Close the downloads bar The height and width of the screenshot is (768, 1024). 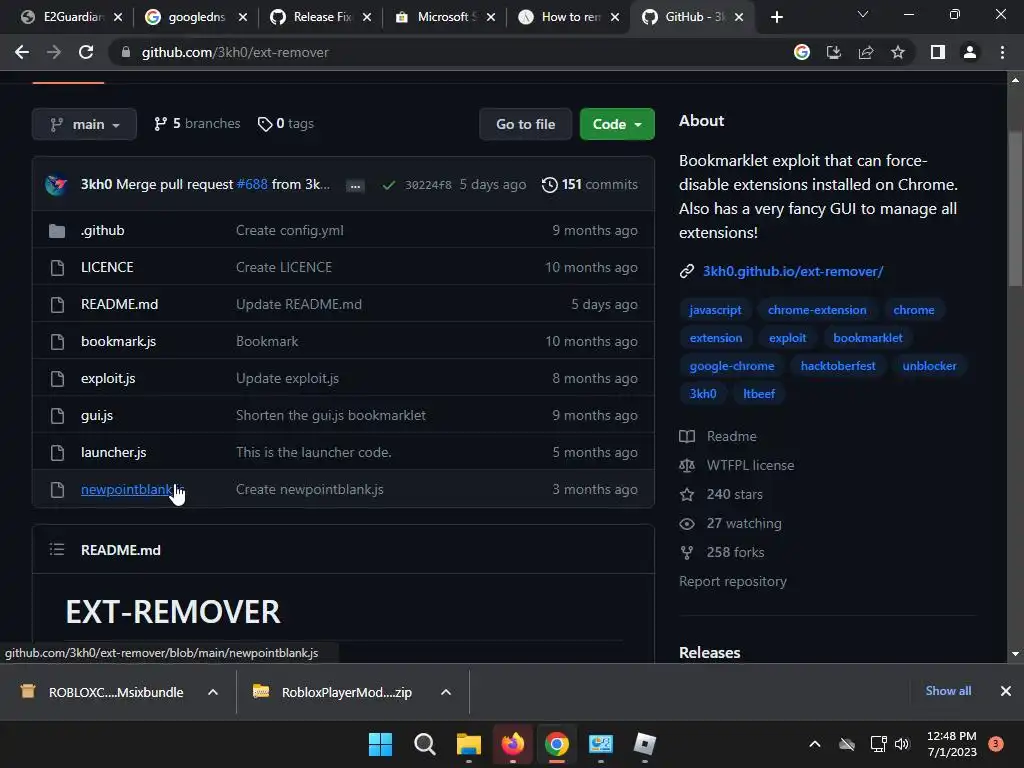(x=1006, y=691)
